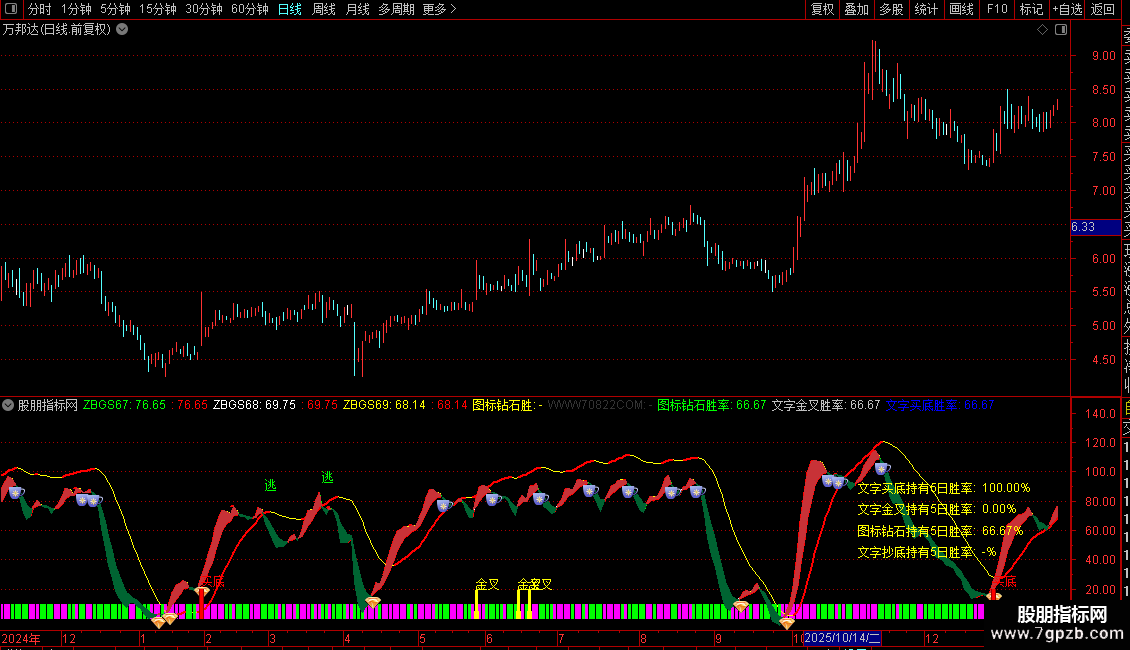Click the 叠加 overlay button
The image size is (1130, 650).
tap(857, 9)
